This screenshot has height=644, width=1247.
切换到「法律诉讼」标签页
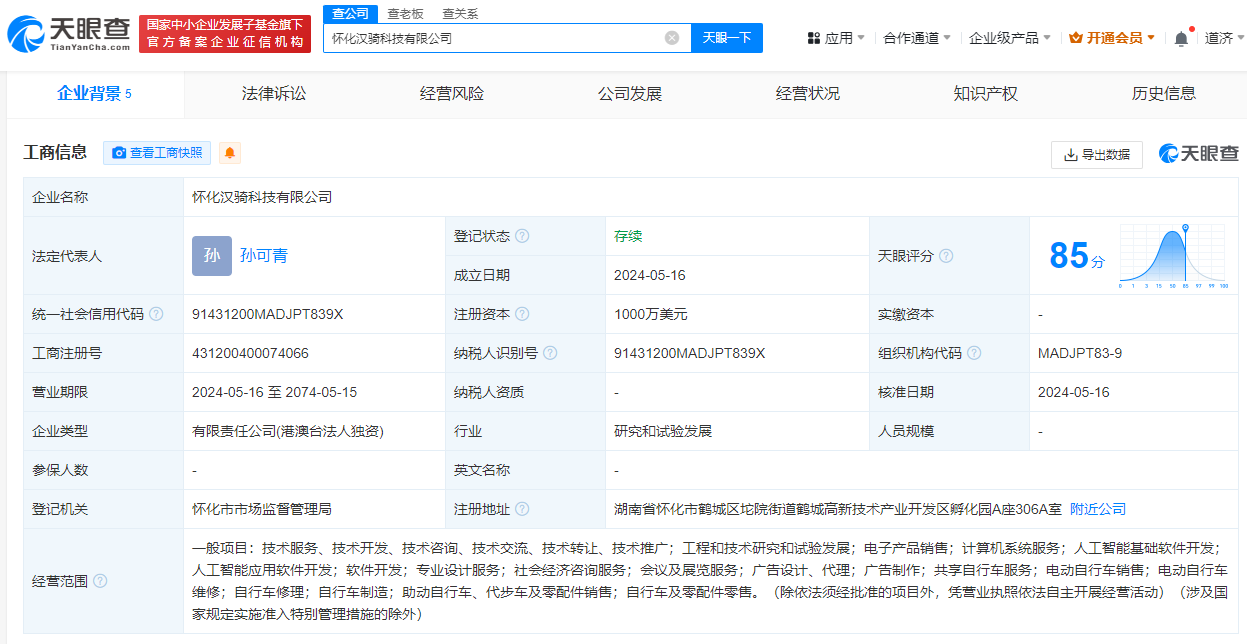(x=272, y=94)
